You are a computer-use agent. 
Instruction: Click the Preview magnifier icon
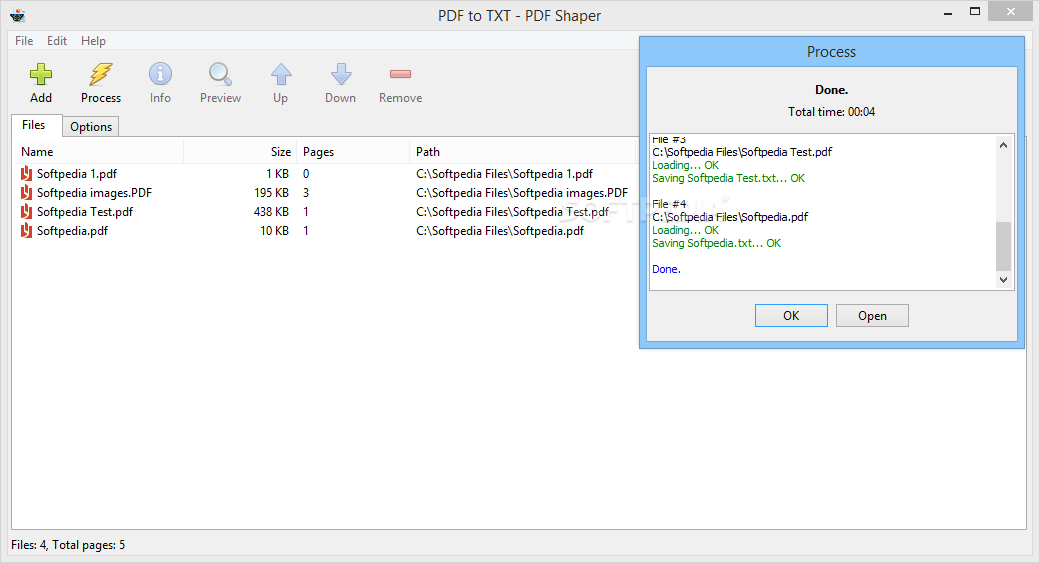[220, 74]
